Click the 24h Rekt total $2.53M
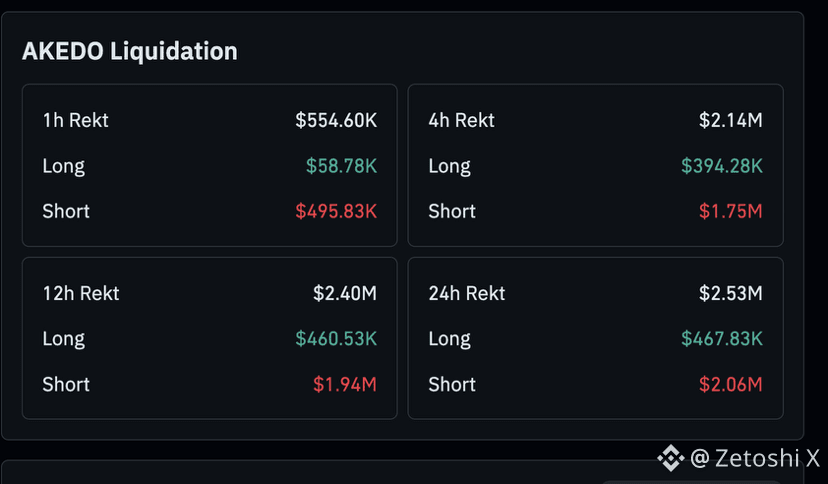The image size is (828, 484). (731, 293)
